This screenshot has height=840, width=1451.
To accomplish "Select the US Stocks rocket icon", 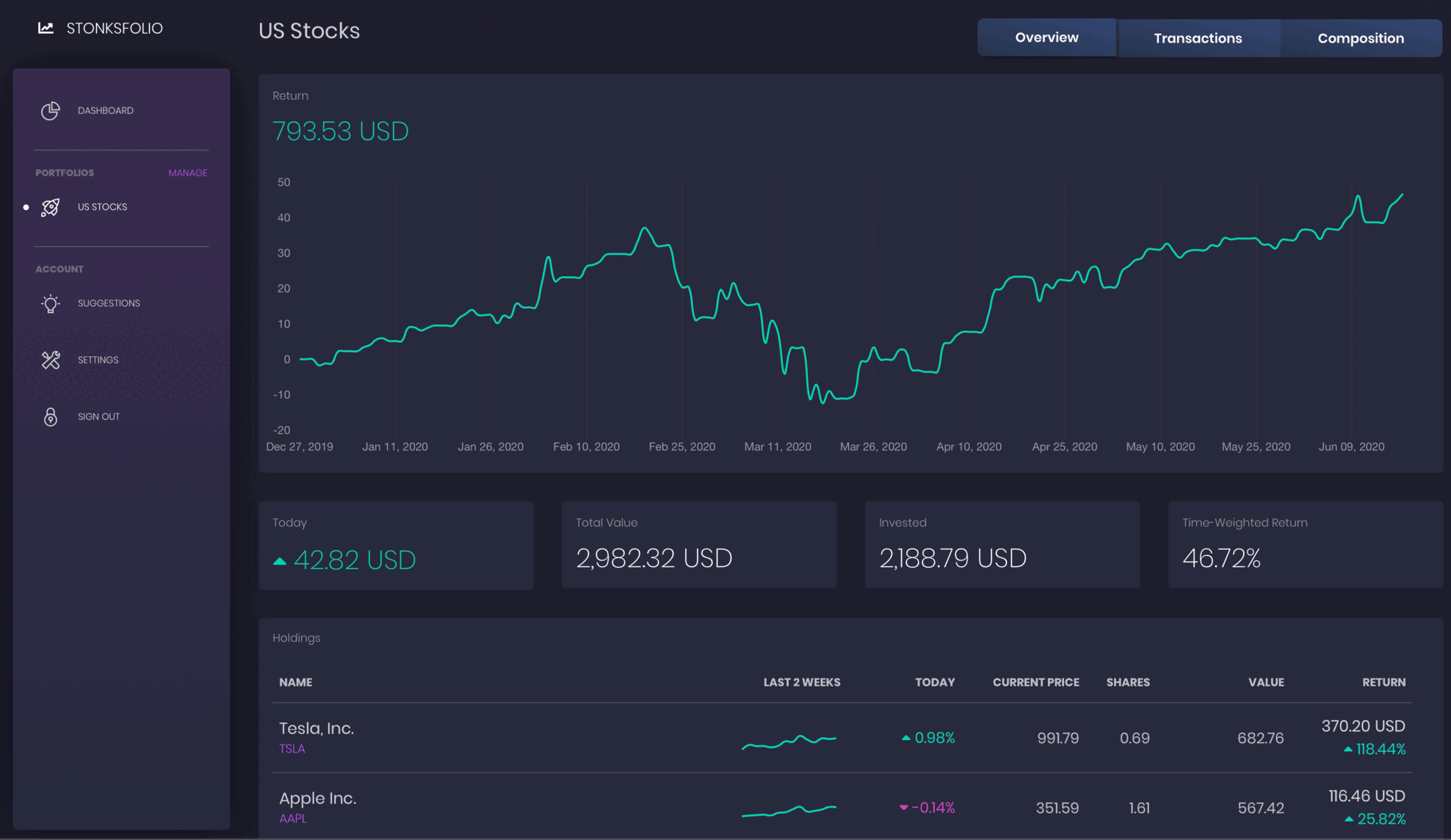I will point(50,207).
